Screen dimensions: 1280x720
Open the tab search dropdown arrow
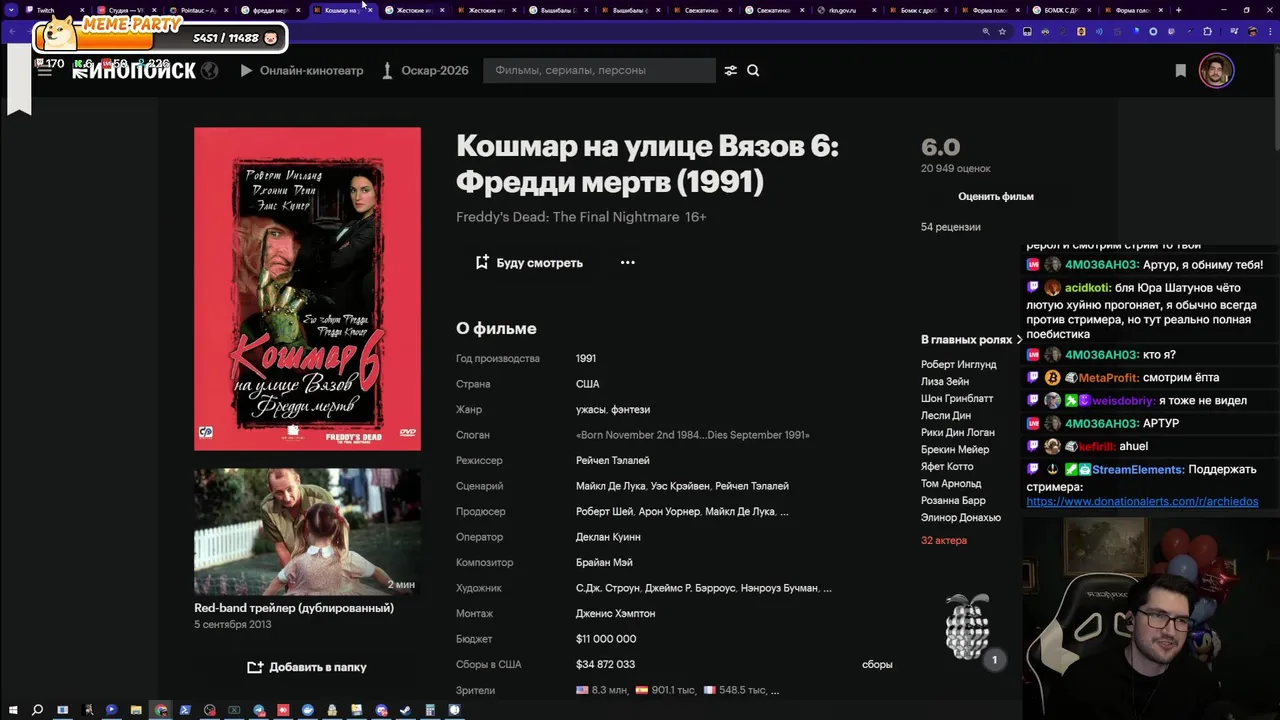(11, 10)
